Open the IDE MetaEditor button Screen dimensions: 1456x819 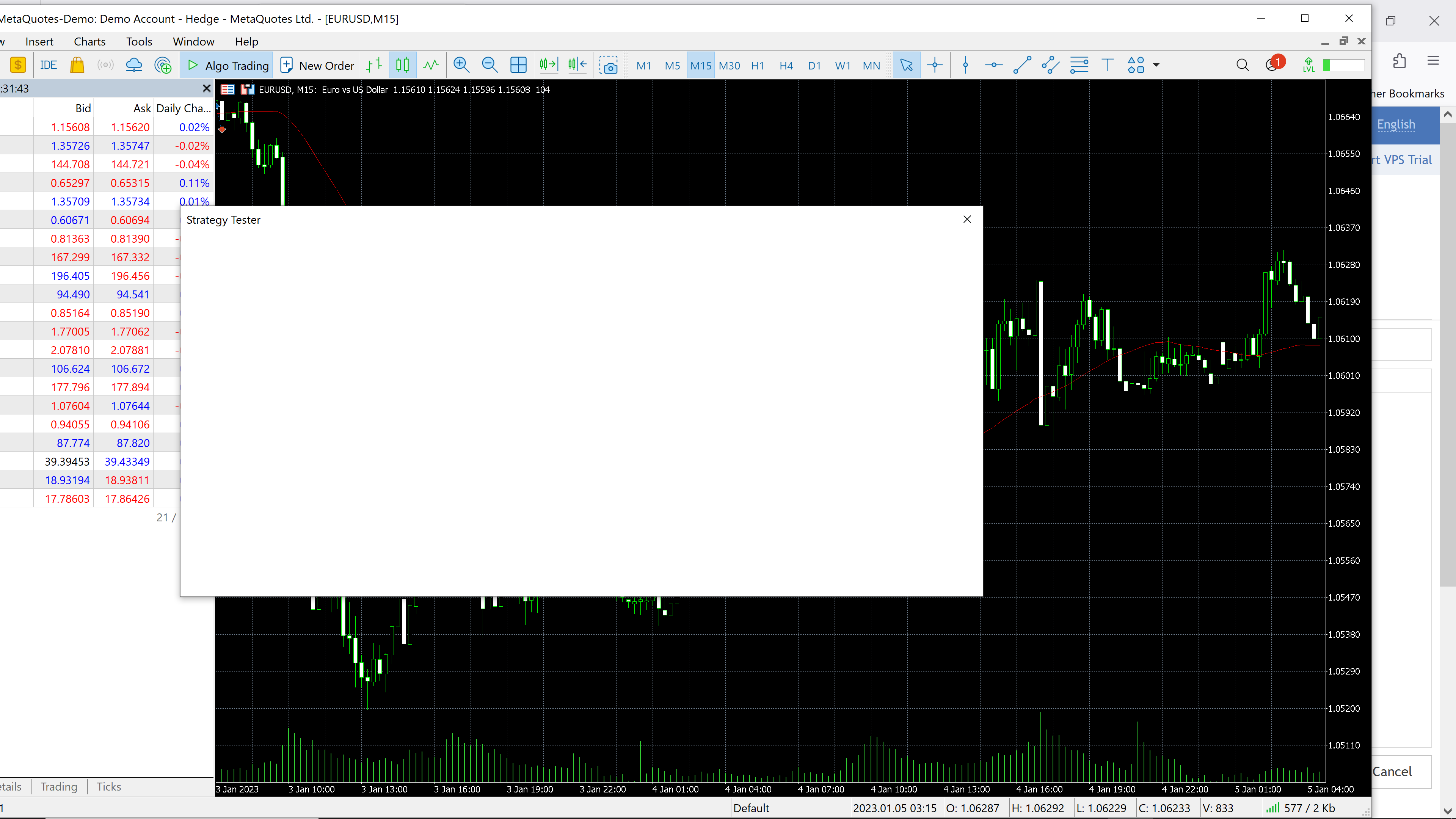[x=49, y=65]
